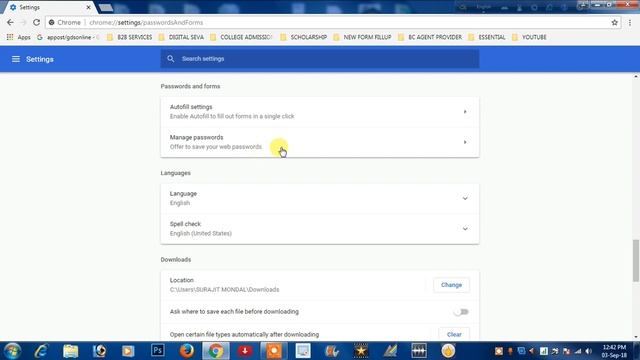Screen dimensions: 640x360
Task: Open the audio waveform app in taskbar
Action: (419, 351)
